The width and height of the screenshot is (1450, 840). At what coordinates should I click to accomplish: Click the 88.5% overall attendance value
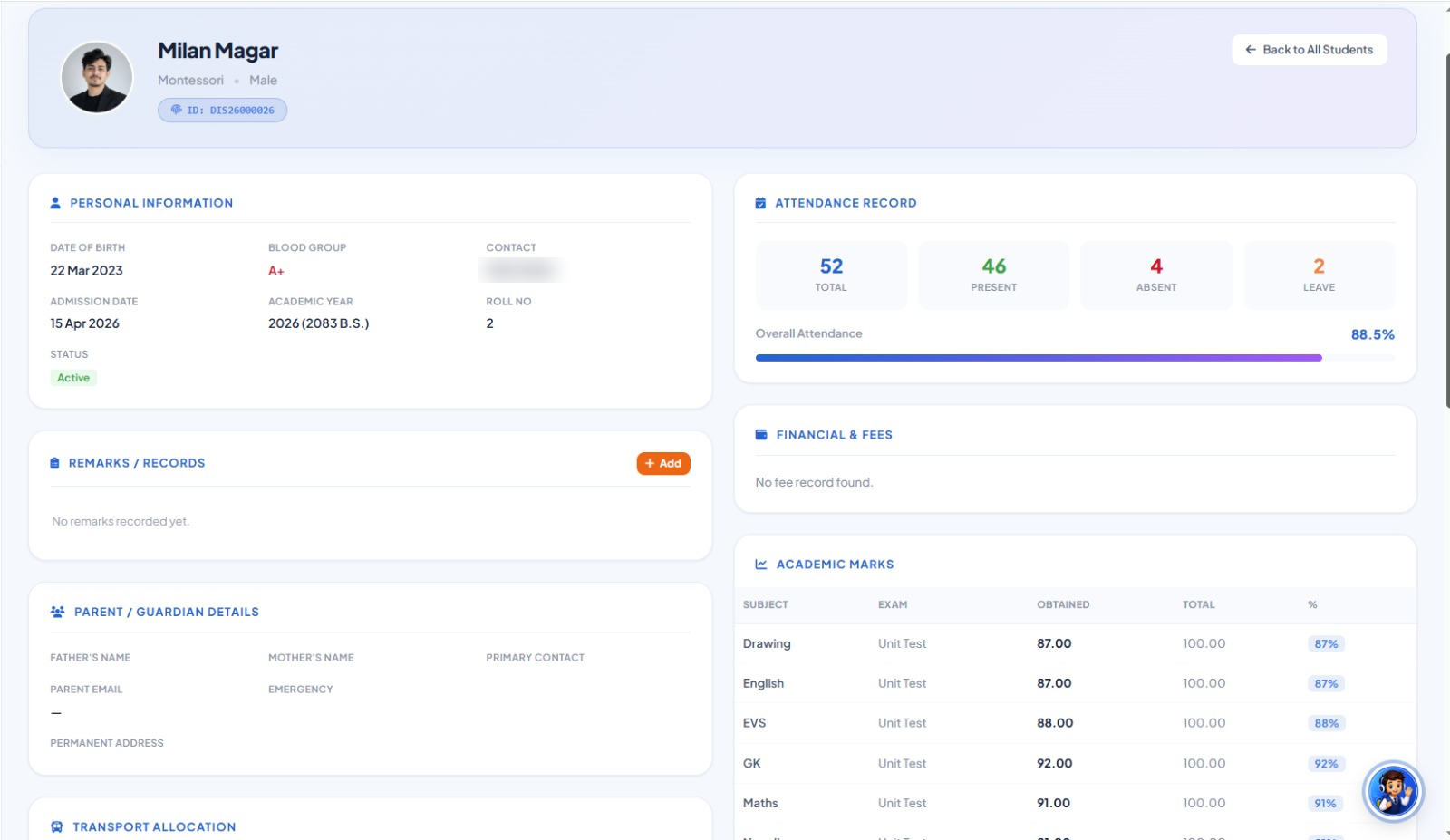[x=1372, y=334]
